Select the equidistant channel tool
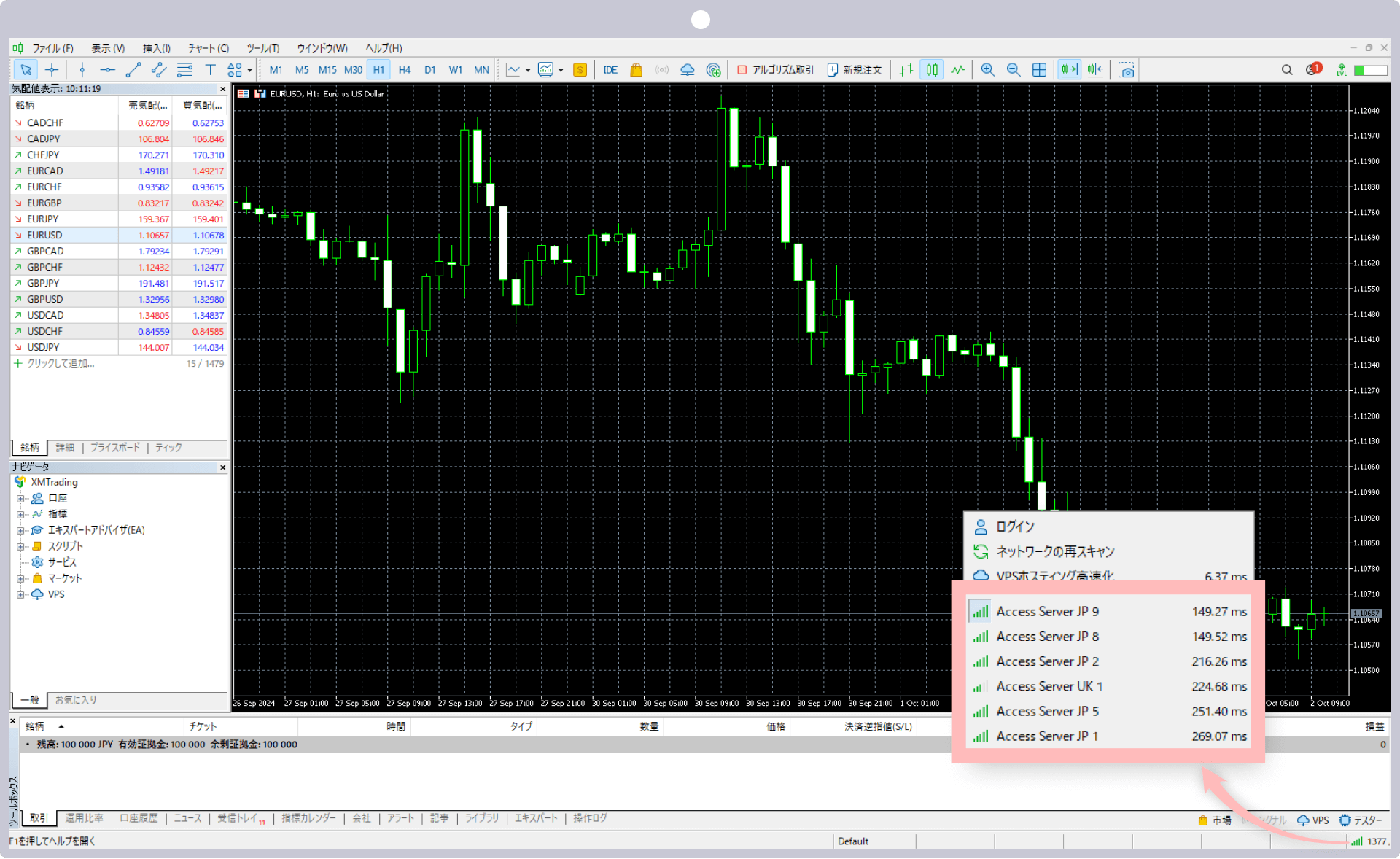The width and height of the screenshot is (1400, 859). [158, 70]
